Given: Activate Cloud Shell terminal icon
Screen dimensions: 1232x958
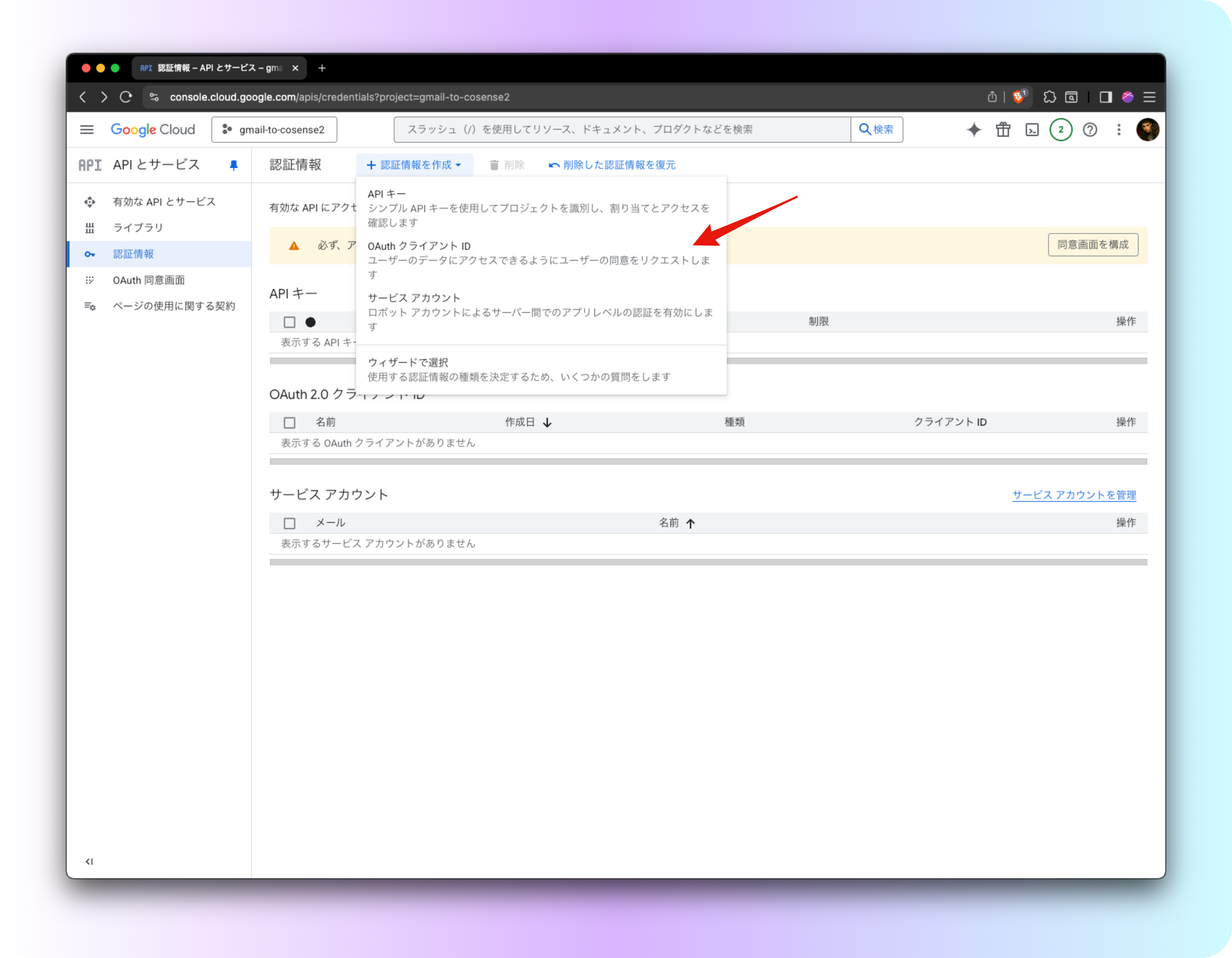Looking at the screenshot, I should (x=1032, y=130).
